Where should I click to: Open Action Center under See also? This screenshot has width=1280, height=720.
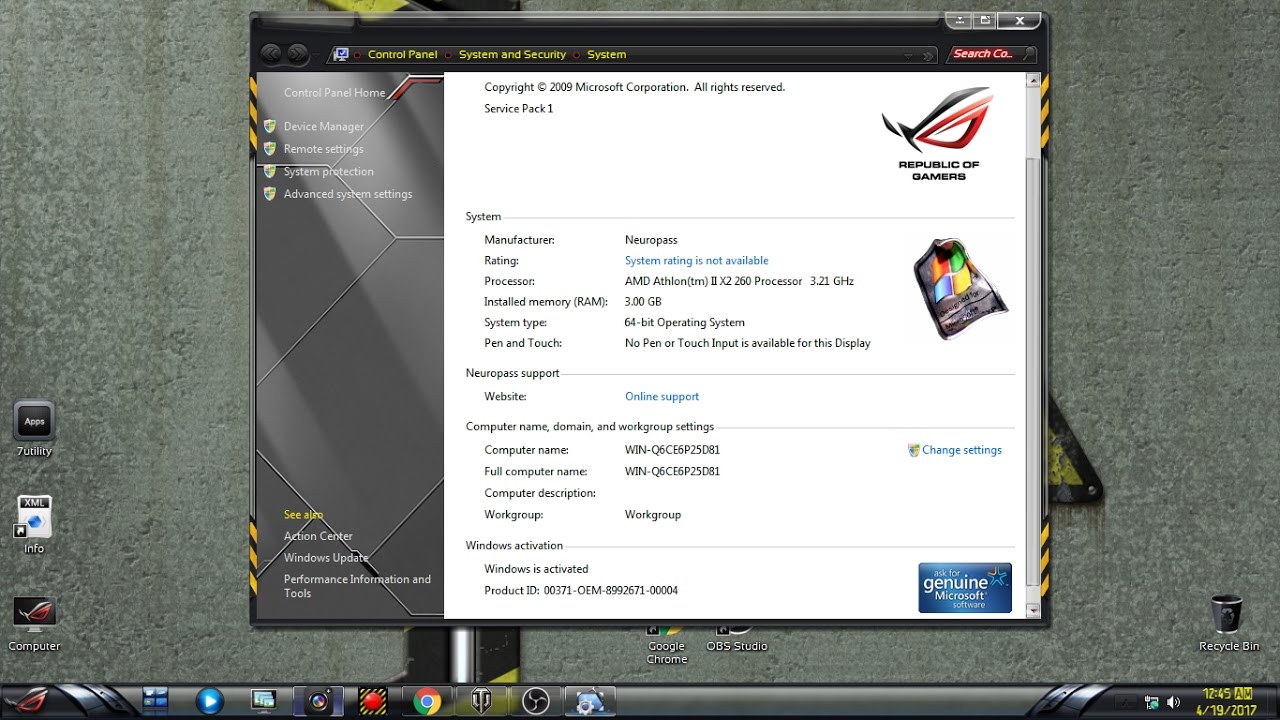pos(318,536)
